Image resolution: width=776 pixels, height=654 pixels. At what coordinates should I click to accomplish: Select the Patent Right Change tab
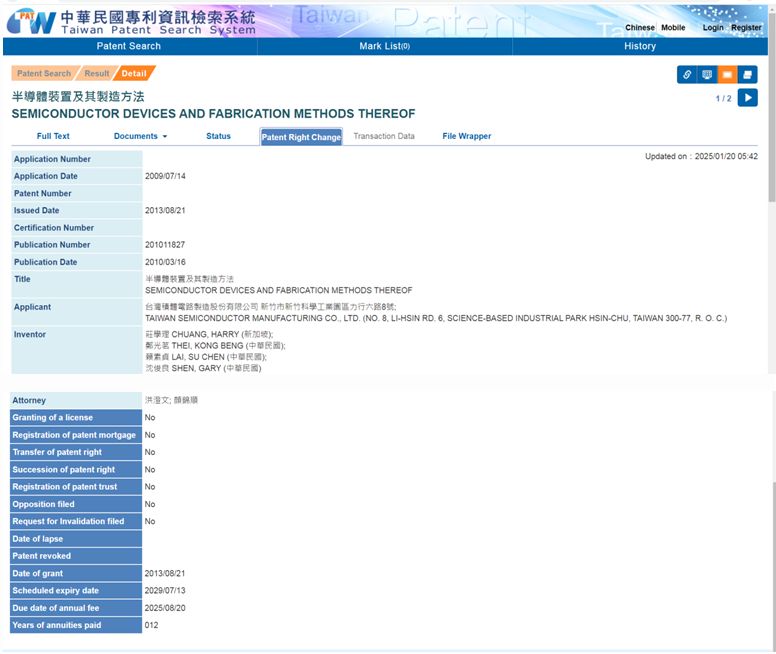[x=301, y=137]
